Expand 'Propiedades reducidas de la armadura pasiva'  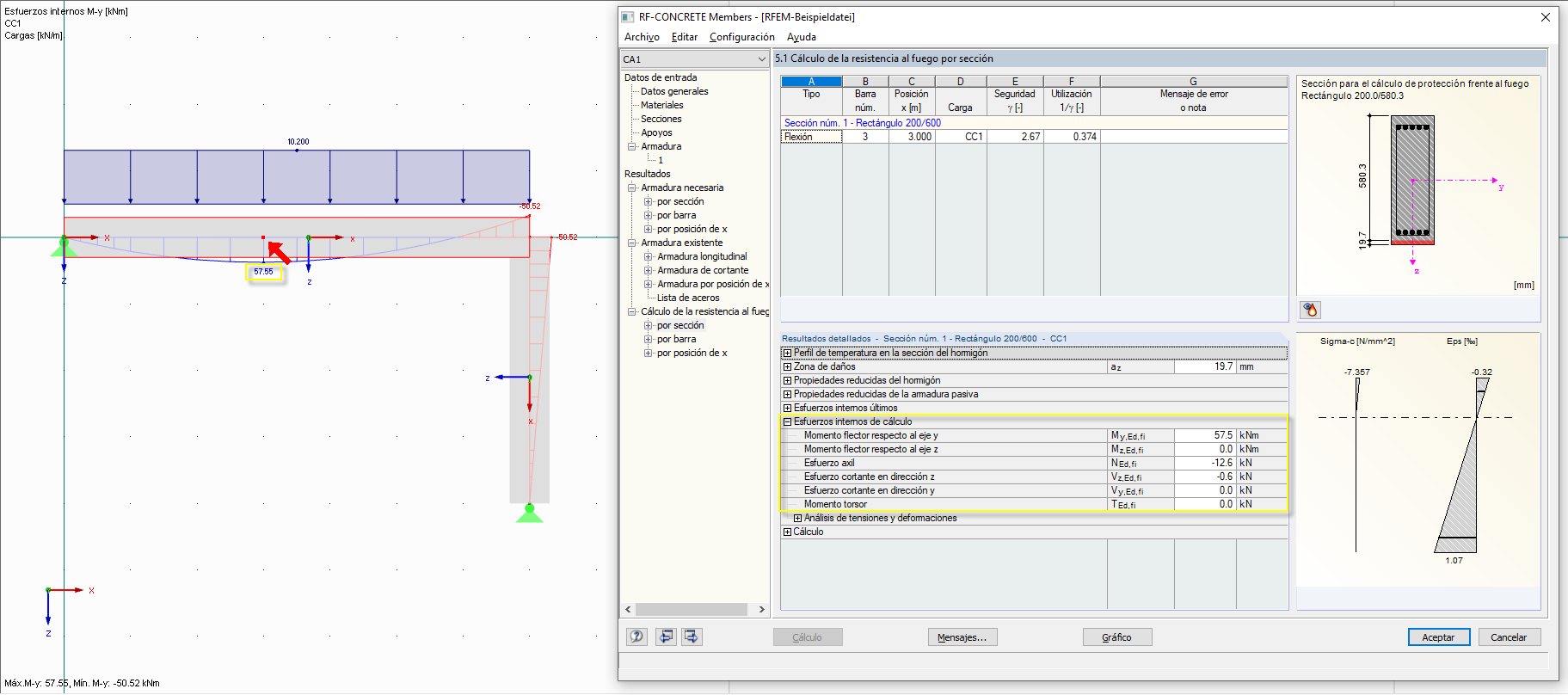(787, 394)
